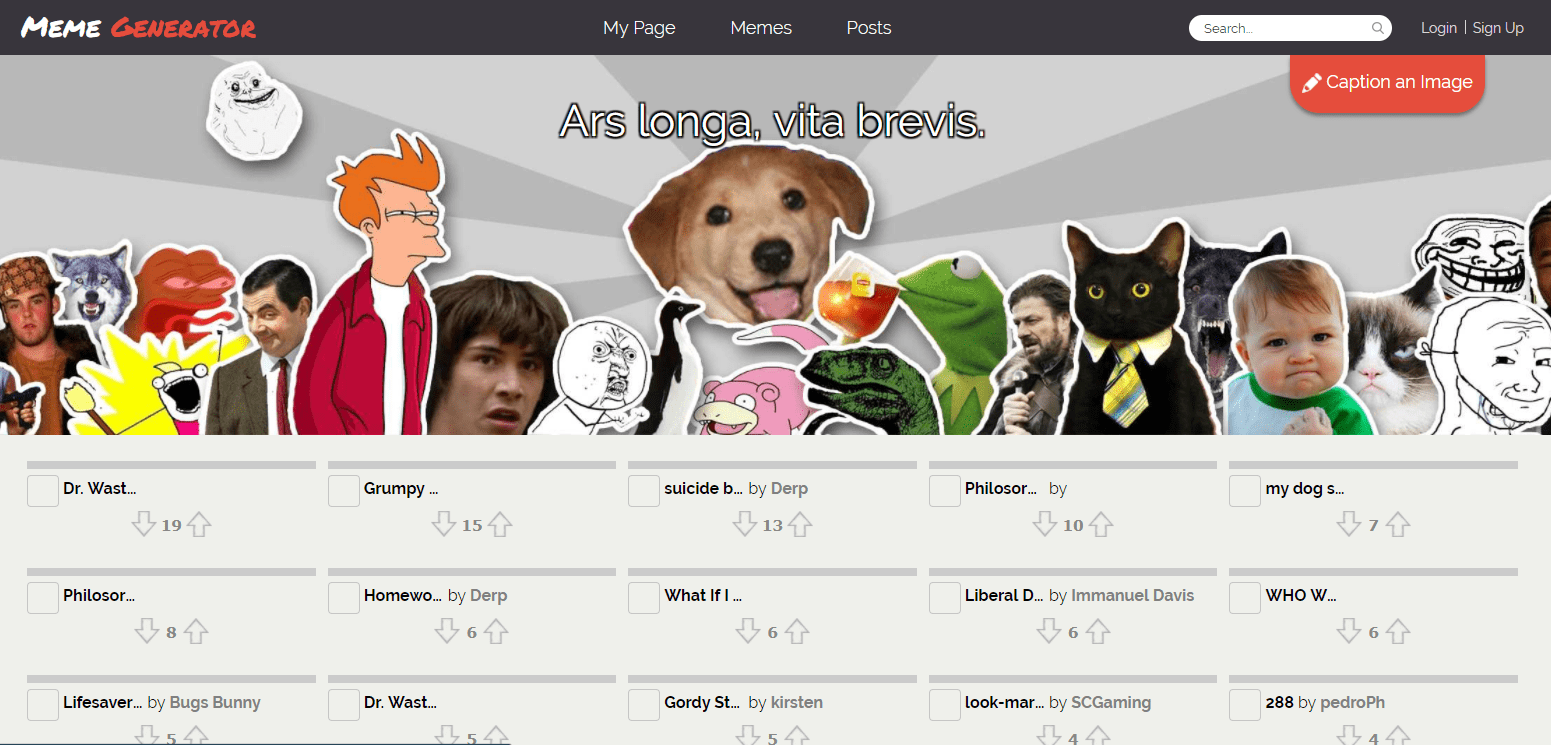Click the vote count 19
The height and width of the screenshot is (745, 1551).
click(x=171, y=525)
